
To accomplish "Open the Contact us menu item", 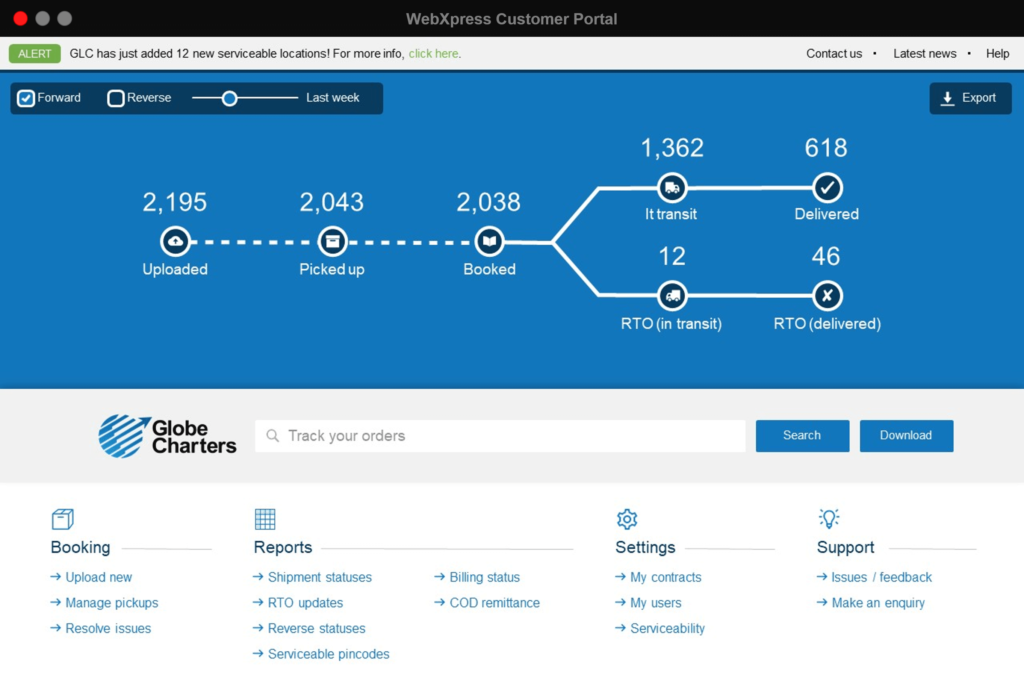I will pyautogui.click(x=834, y=54).
